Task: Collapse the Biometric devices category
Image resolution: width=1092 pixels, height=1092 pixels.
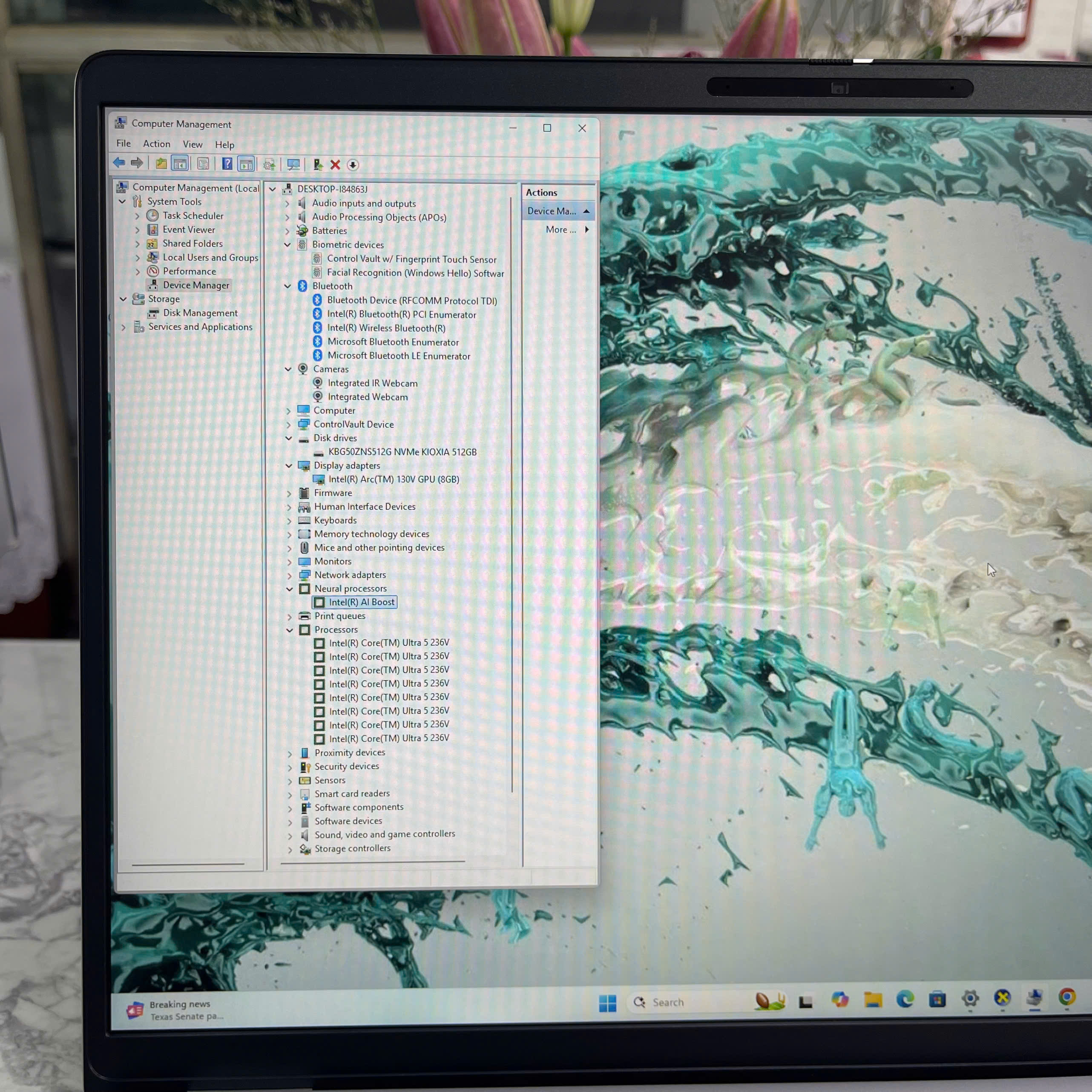Action: [287, 245]
